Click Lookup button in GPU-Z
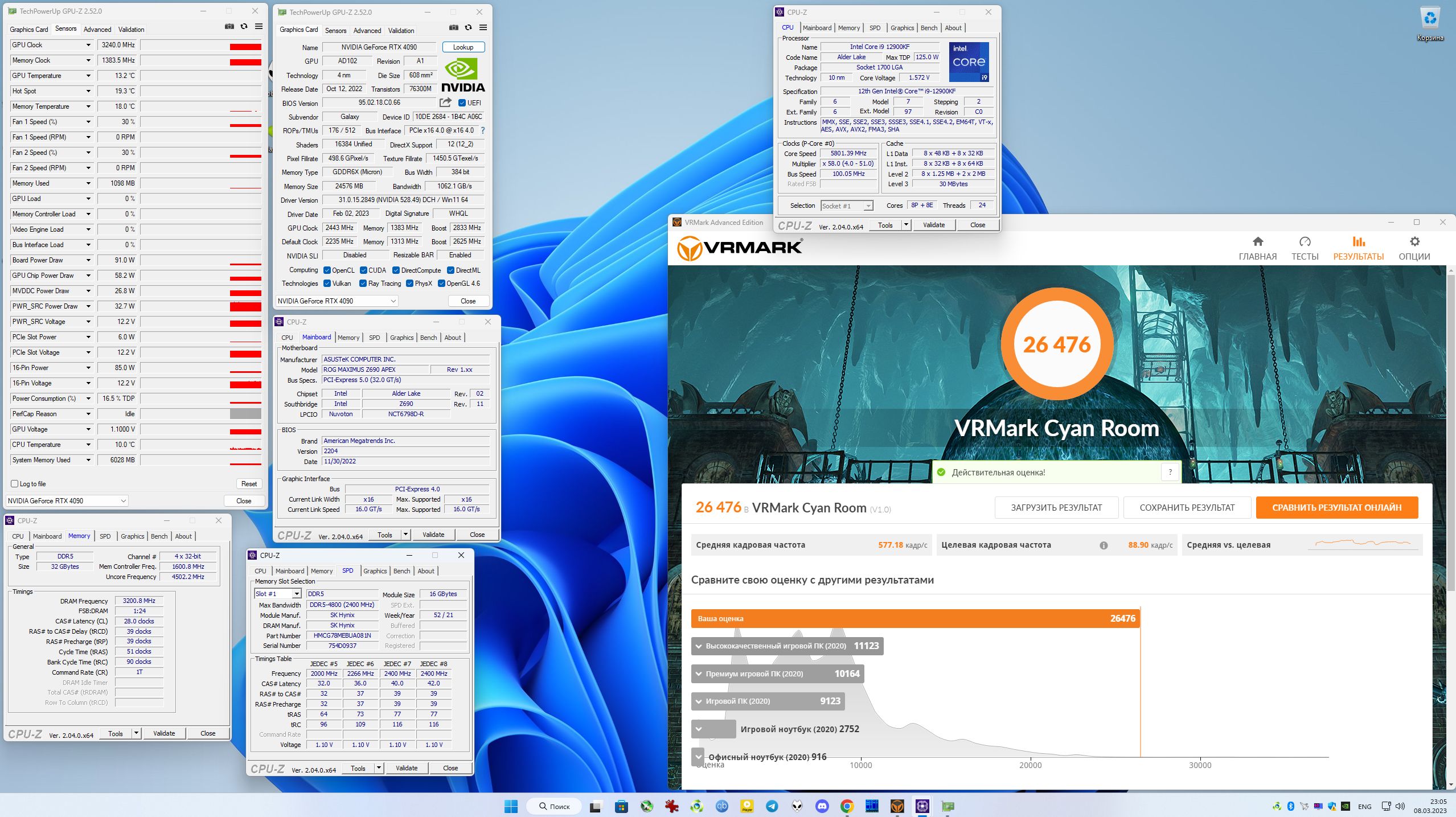Viewport: 1456px width, 817px height. (463, 47)
